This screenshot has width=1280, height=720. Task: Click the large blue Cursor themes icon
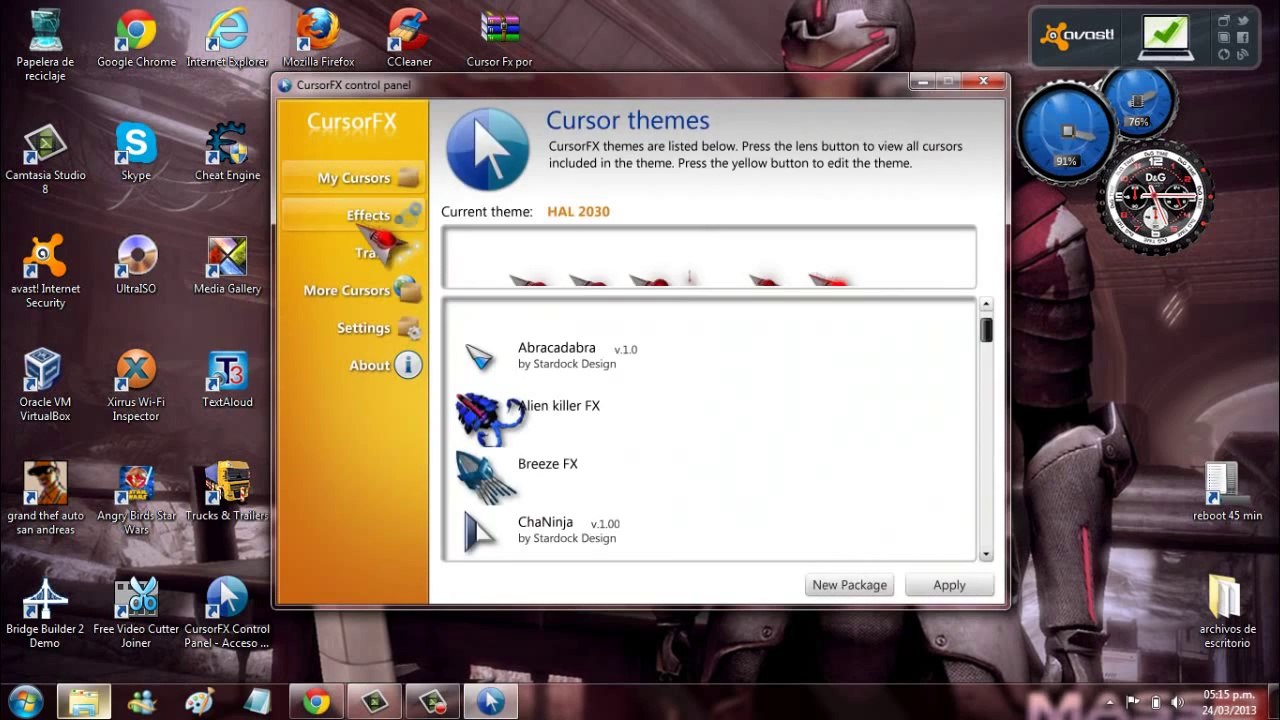pos(487,149)
